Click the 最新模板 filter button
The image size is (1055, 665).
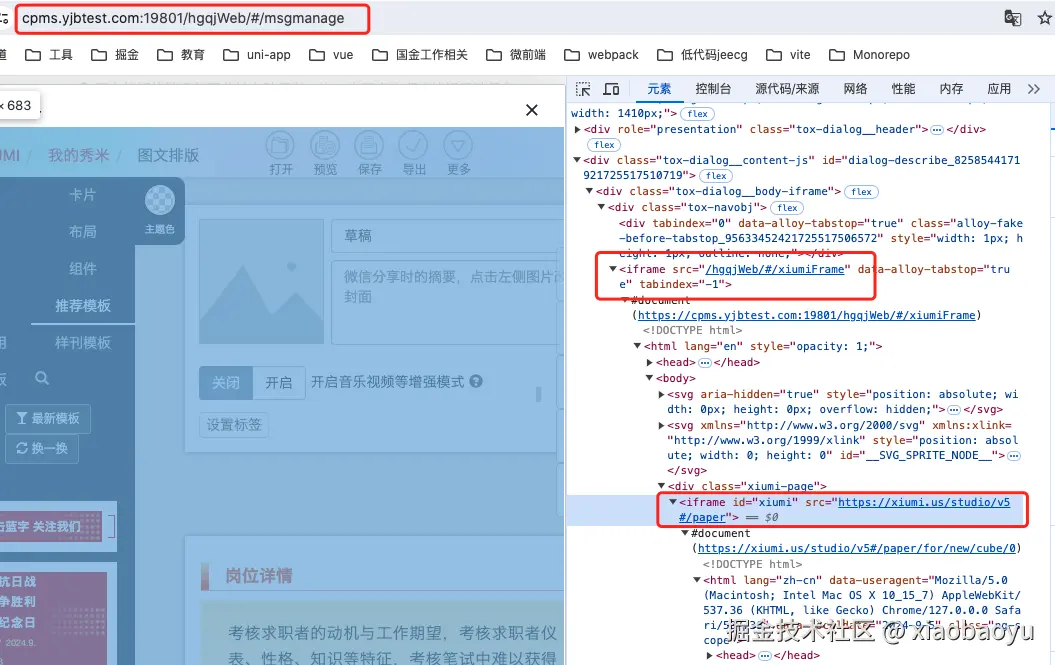48,419
